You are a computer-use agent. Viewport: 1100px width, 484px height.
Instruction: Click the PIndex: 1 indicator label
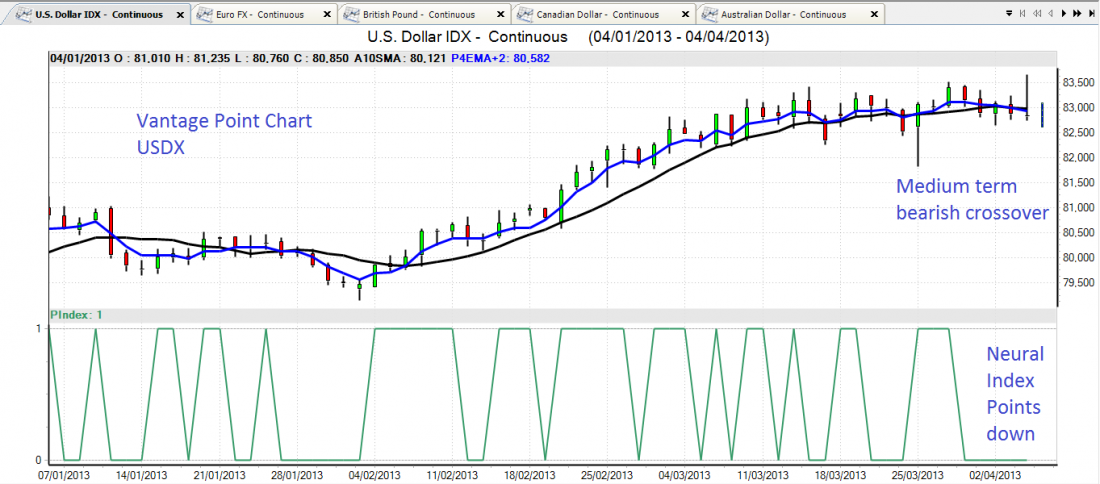pyautogui.click(x=76, y=314)
